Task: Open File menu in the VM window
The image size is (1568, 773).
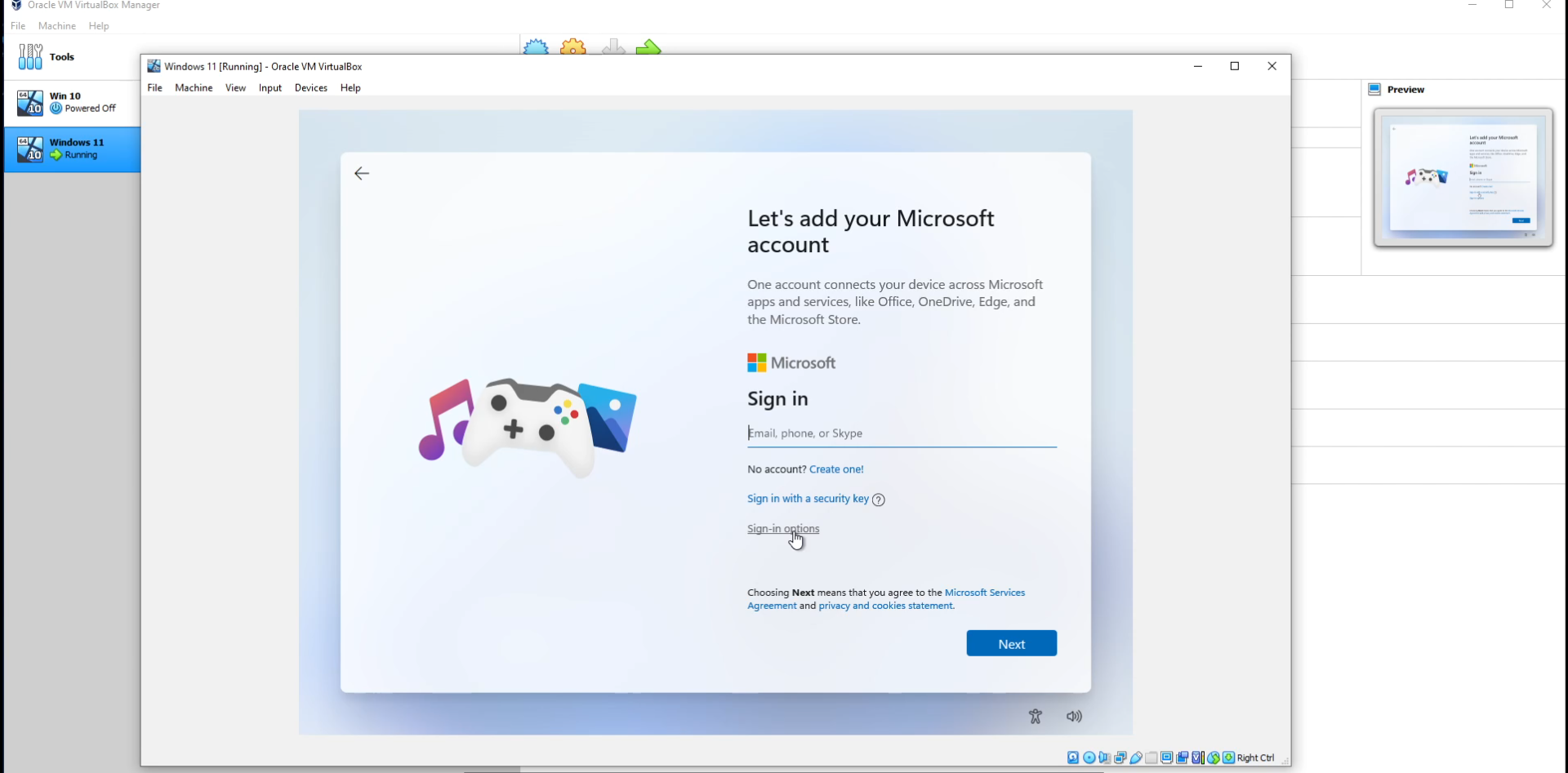Action: (x=154, y=88)
